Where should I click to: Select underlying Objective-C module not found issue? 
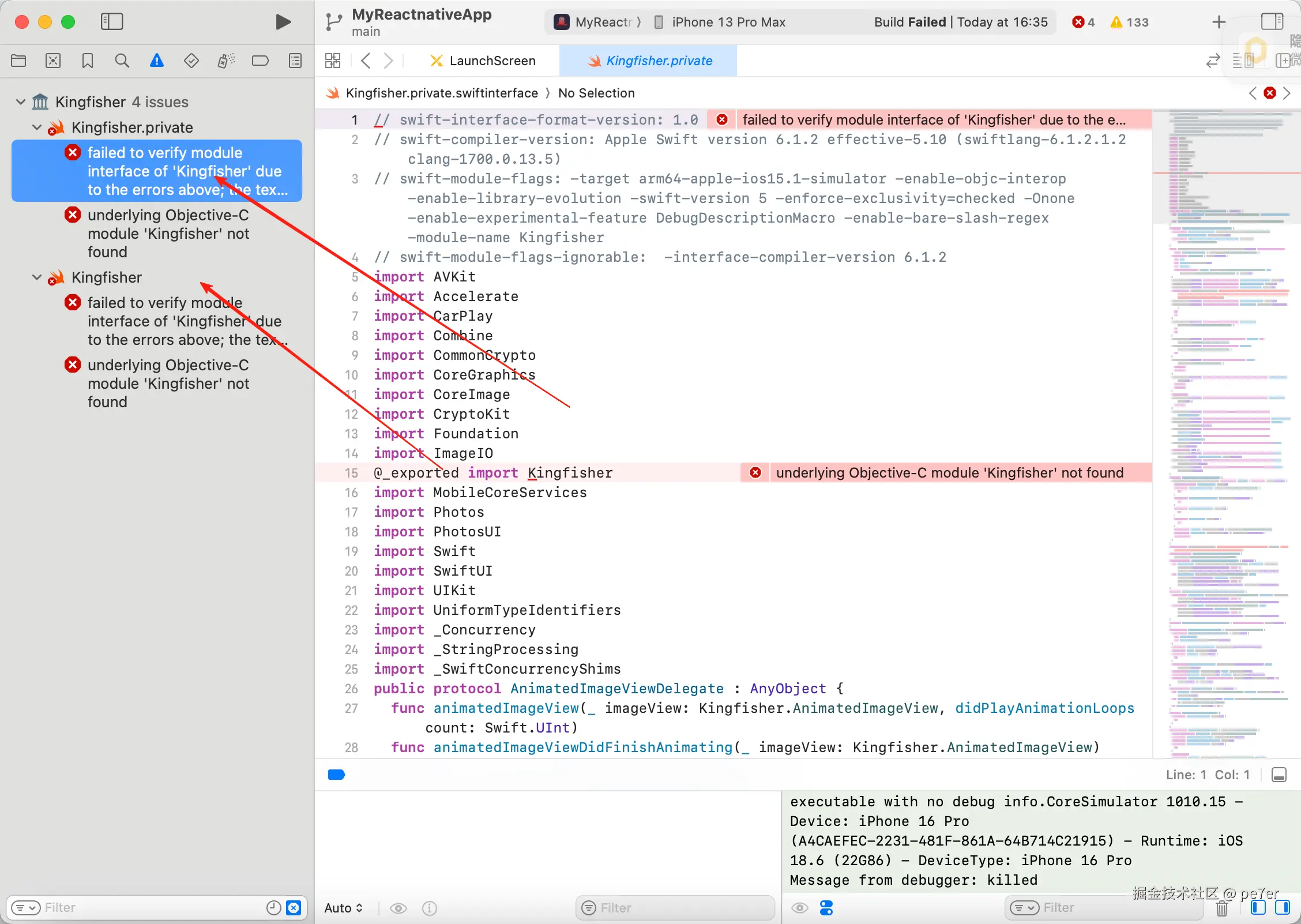pyautogui.click(x=168, y=233)
